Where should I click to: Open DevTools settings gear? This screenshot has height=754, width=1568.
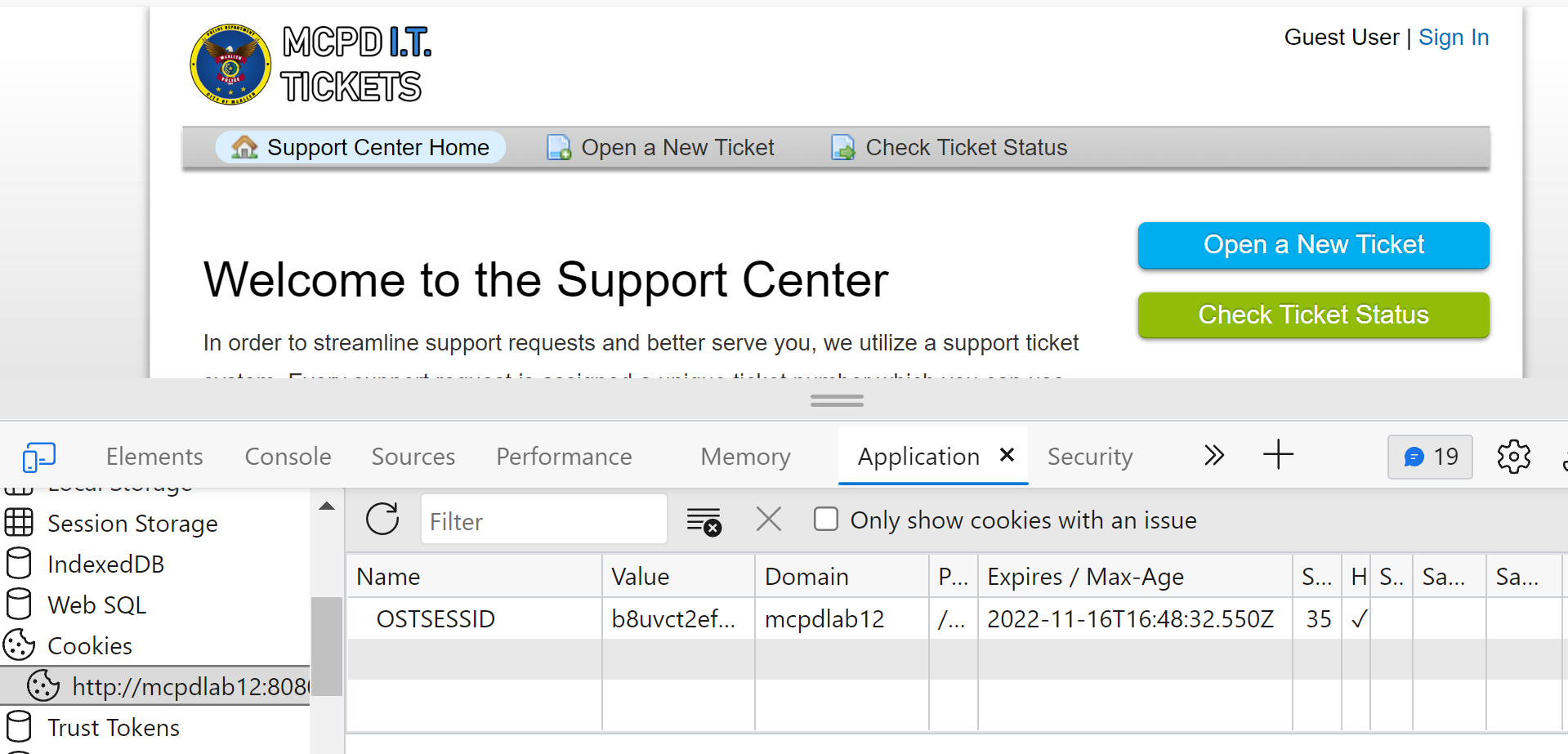coord(1513,457)
